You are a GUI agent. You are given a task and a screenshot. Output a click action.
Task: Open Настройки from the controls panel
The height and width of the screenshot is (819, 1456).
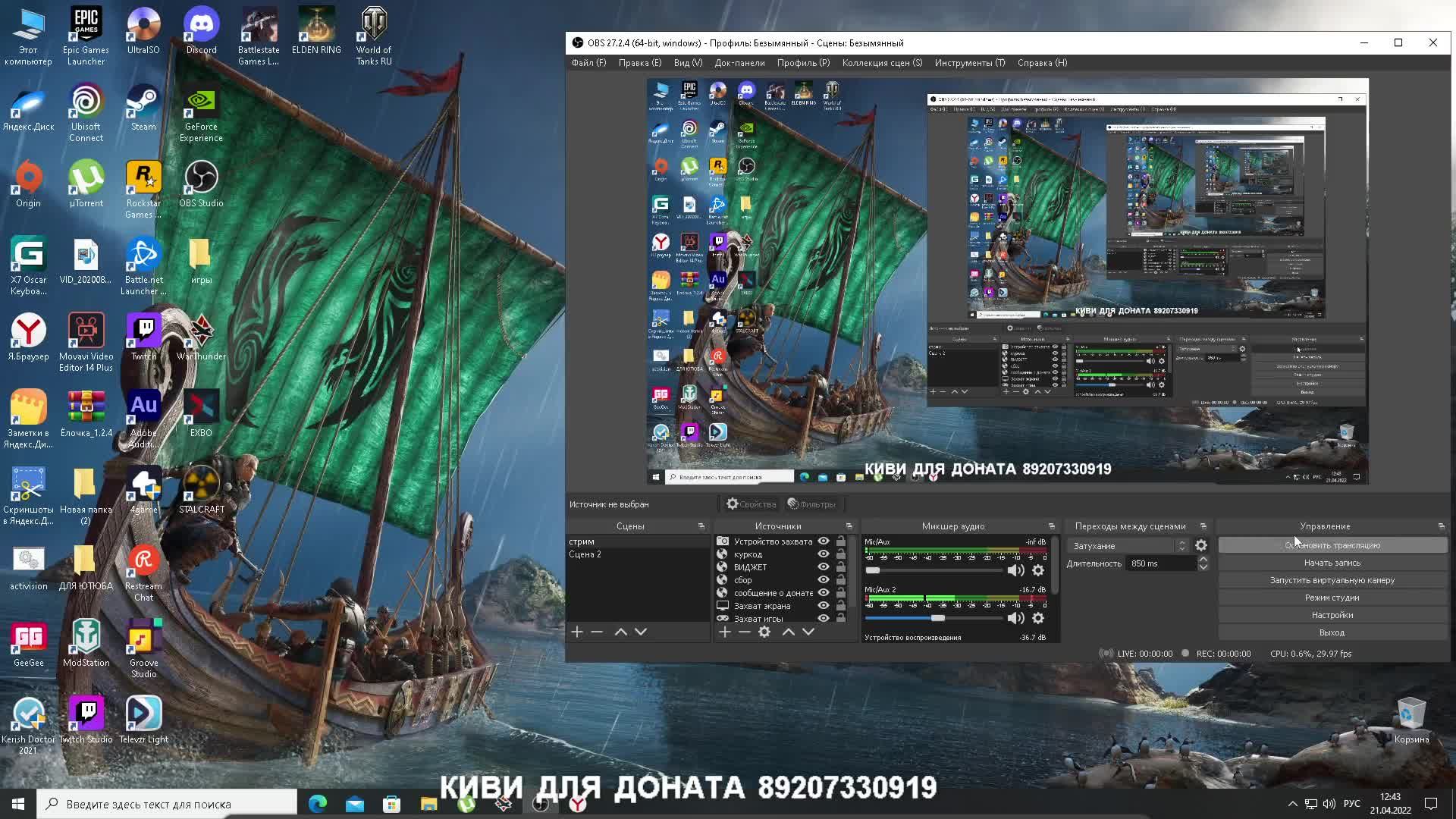click(x=1332, y=615)
